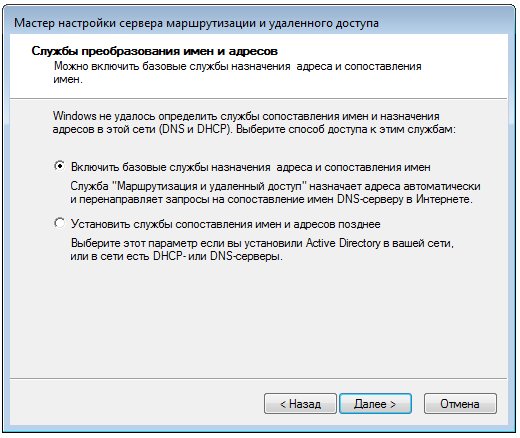Click label 'Установить службы сопоставления имен позднее'

(226, 224)
